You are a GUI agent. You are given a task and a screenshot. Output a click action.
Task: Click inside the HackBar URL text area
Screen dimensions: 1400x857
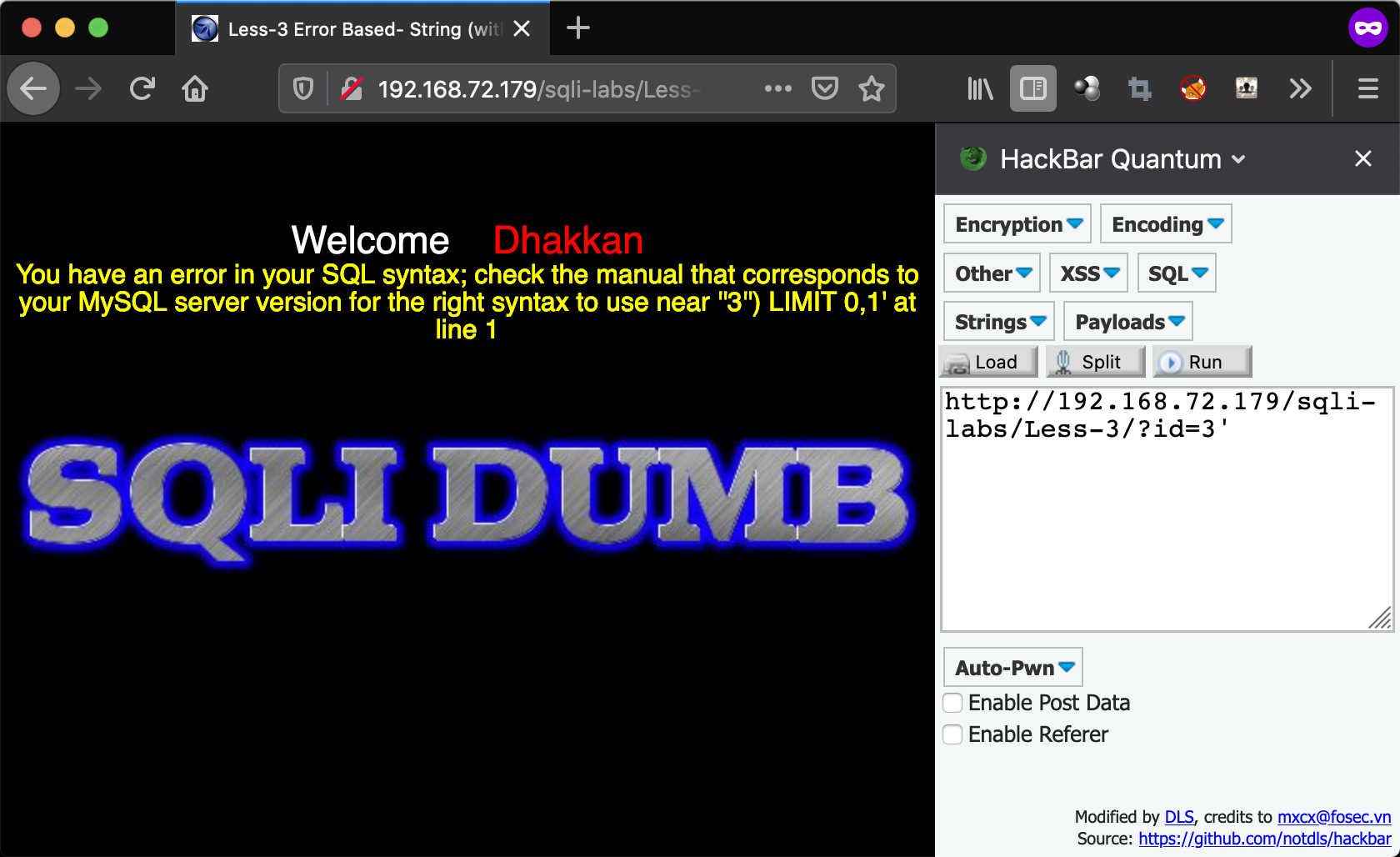[x=1166, y=517]
